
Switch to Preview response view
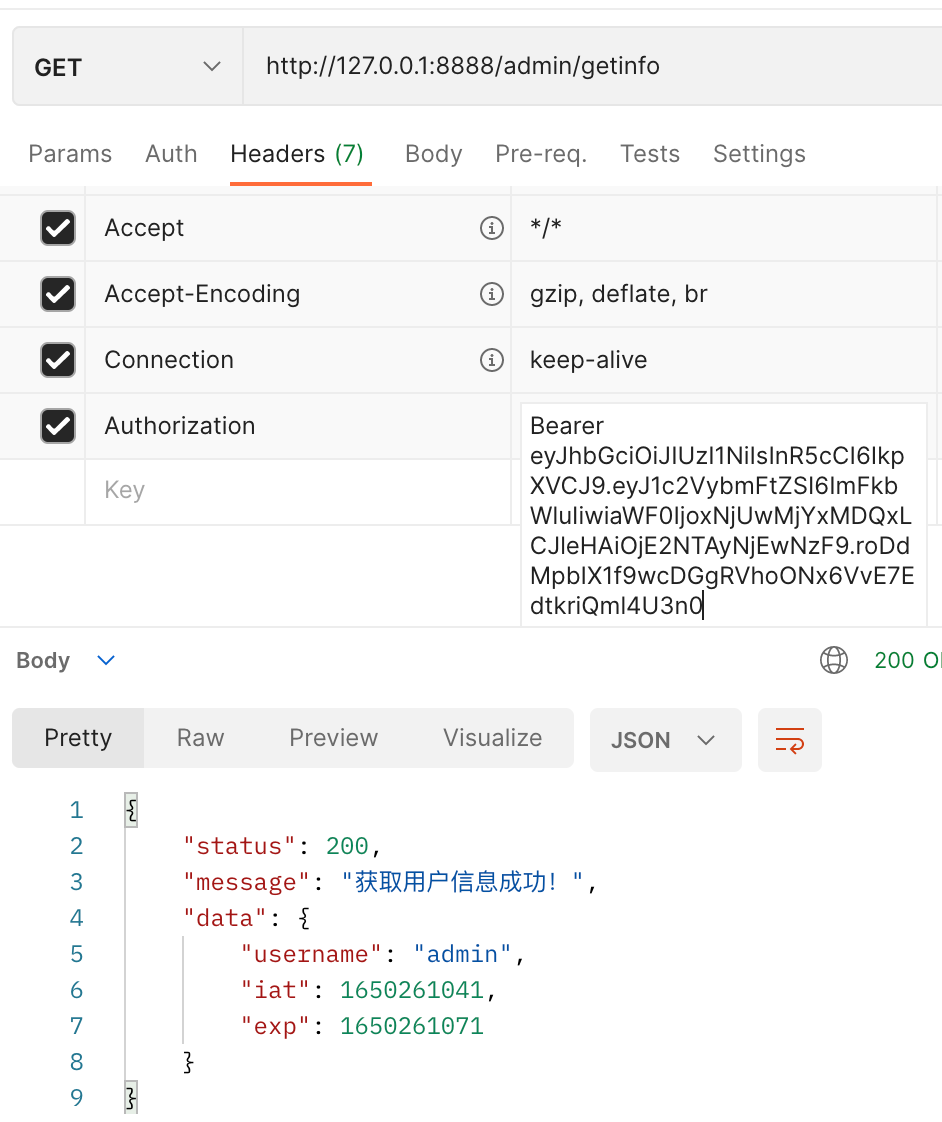[333, 738]
